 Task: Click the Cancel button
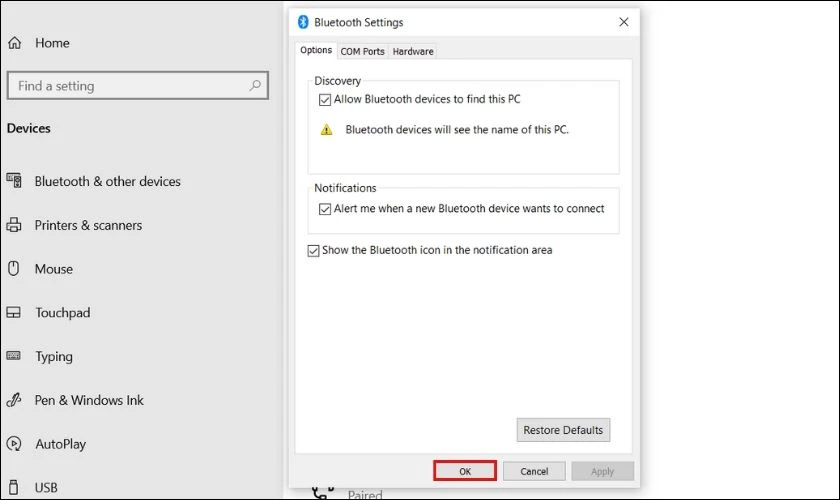(x=534, y=471)
